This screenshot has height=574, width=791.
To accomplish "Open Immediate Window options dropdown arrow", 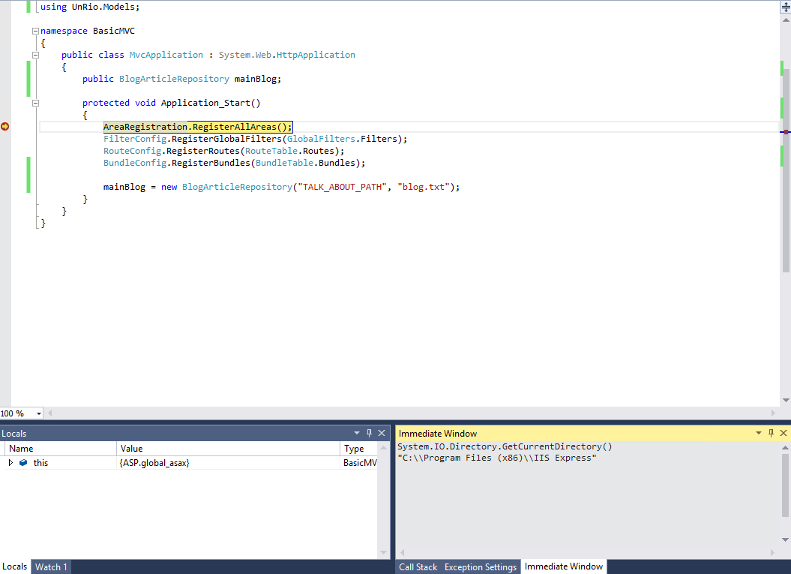I will click(758, 433).
